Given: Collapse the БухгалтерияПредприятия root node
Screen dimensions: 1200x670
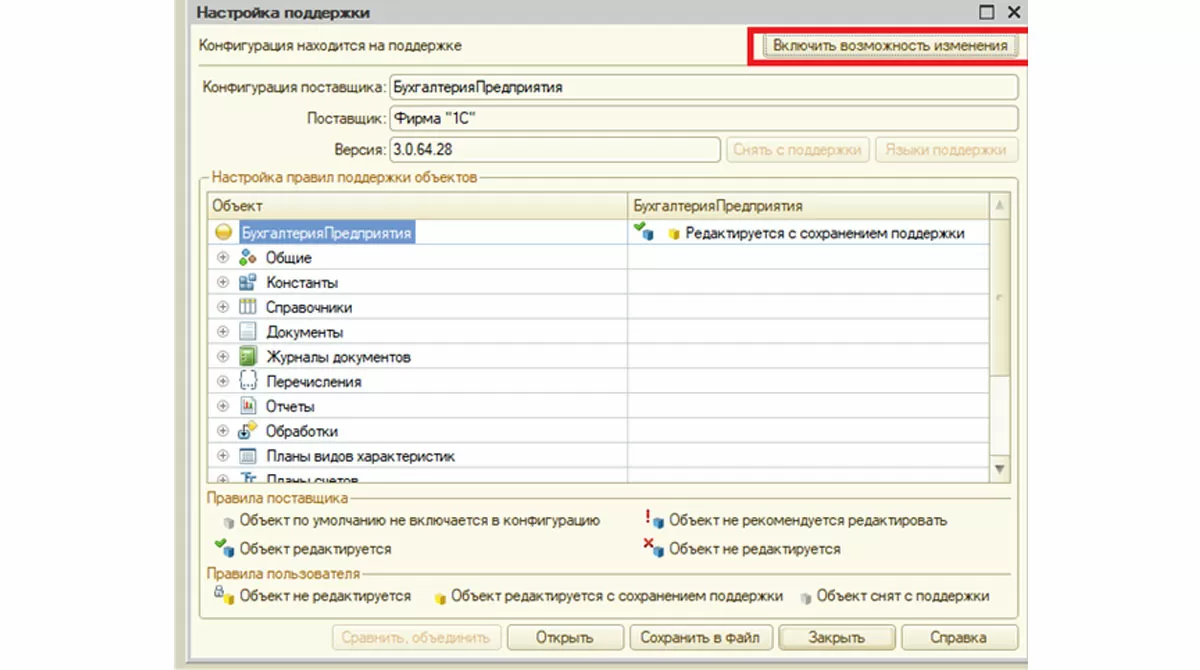Looking at the screenshot, I should pyautogui.click(x=223, y=232).
